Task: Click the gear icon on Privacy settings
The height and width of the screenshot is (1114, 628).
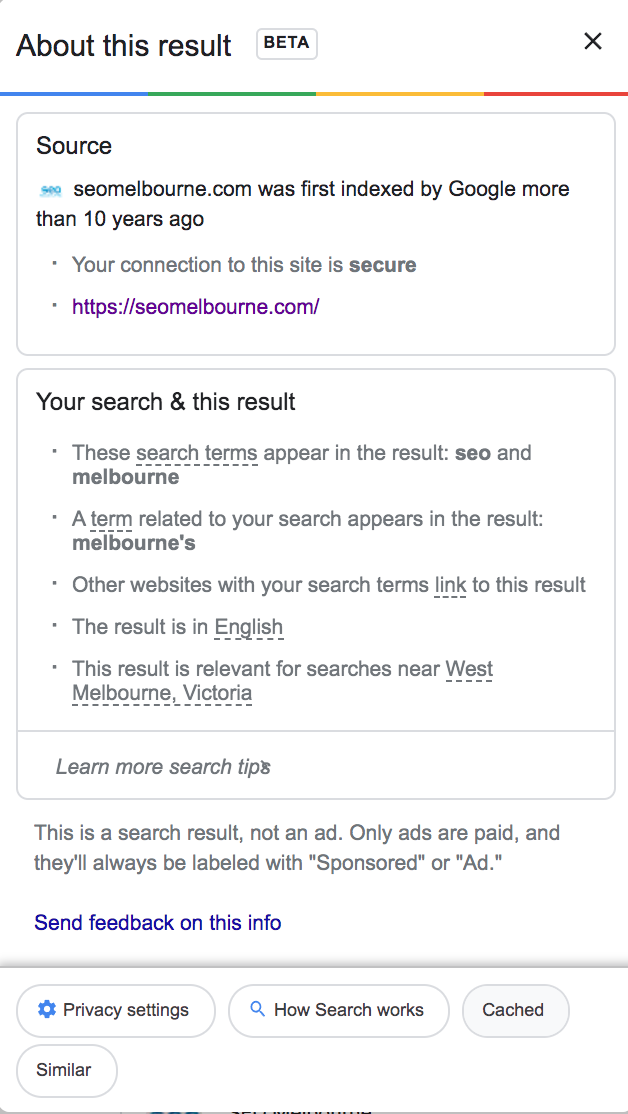Action: 46,1010
